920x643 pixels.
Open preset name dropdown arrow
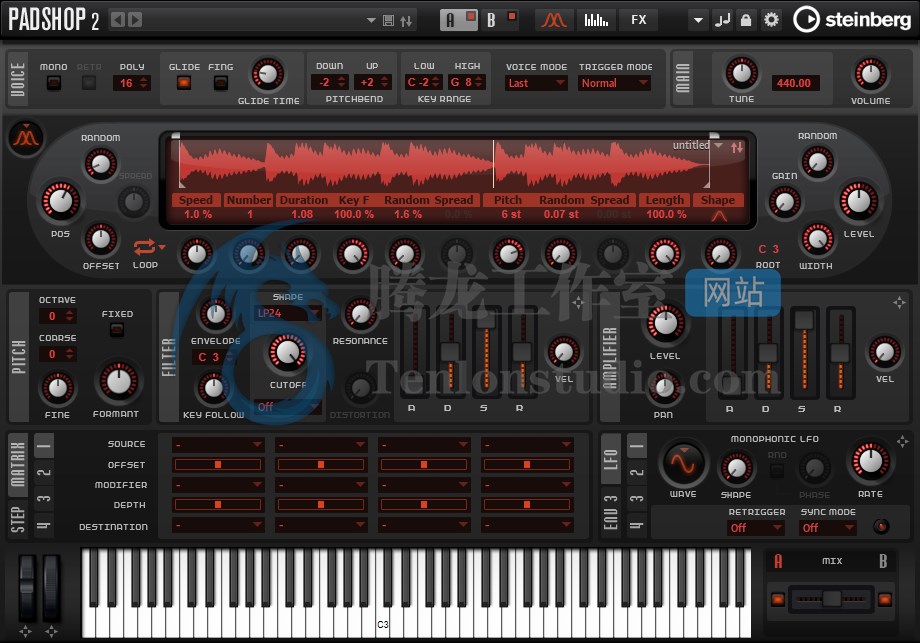coord(371,21)
